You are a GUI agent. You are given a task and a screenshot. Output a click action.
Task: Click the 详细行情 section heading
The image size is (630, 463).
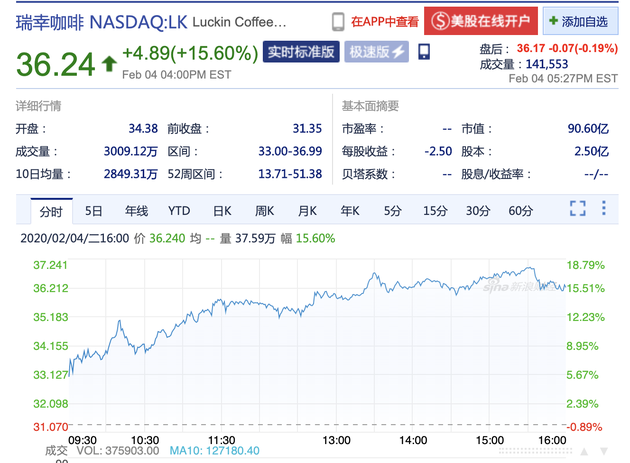39,106
